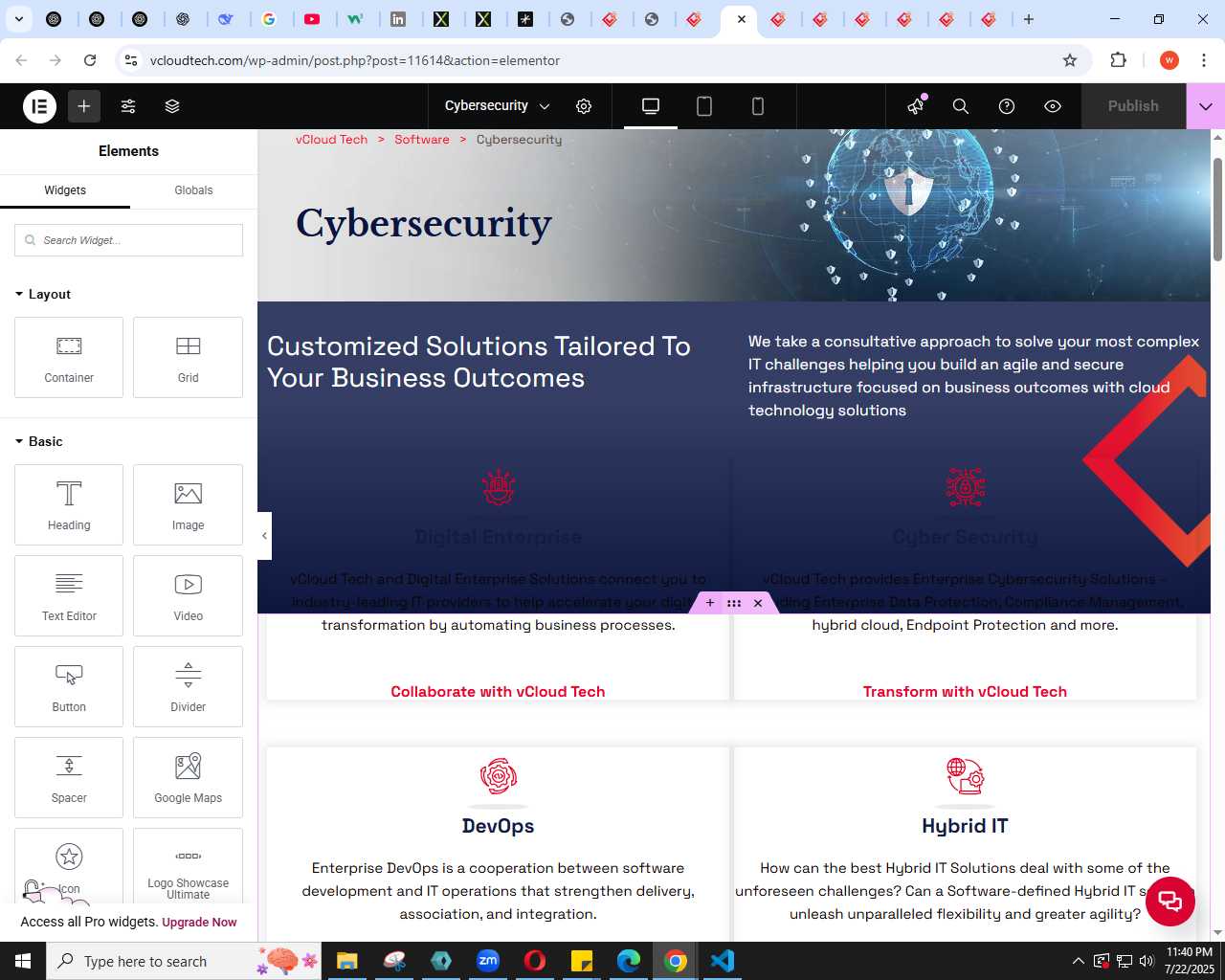This screenshot has width=1225, height=980.
Task: Close the active browser tab
Action: (x=742, y=19)
